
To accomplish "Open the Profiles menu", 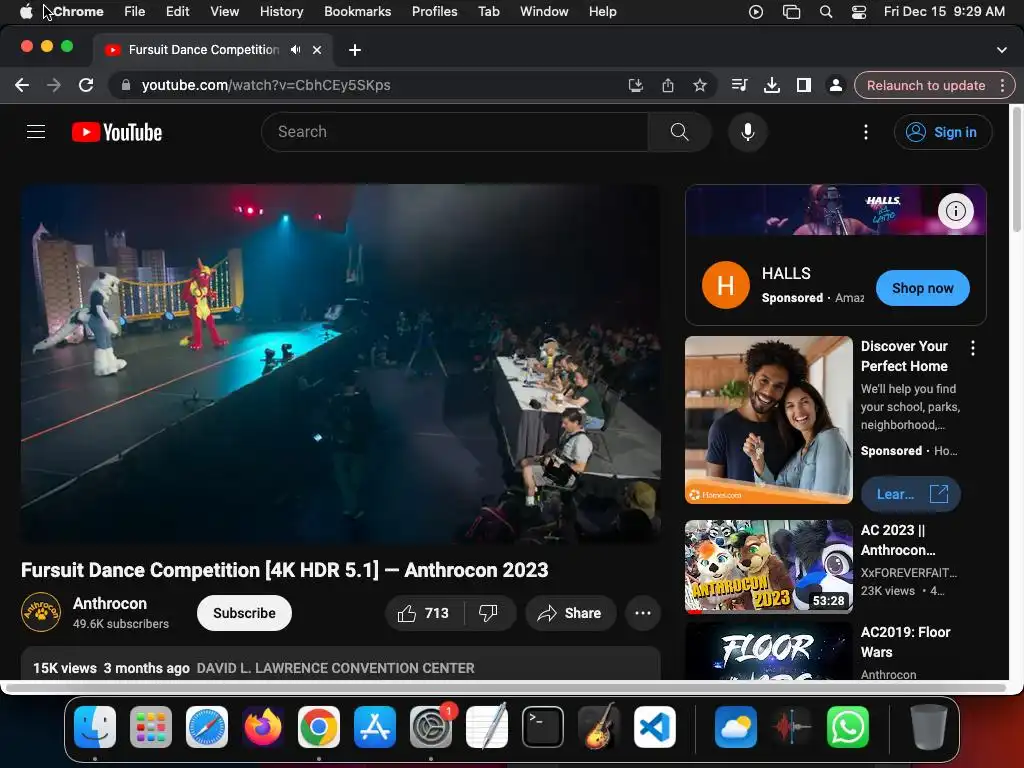I will pos(434,12).
